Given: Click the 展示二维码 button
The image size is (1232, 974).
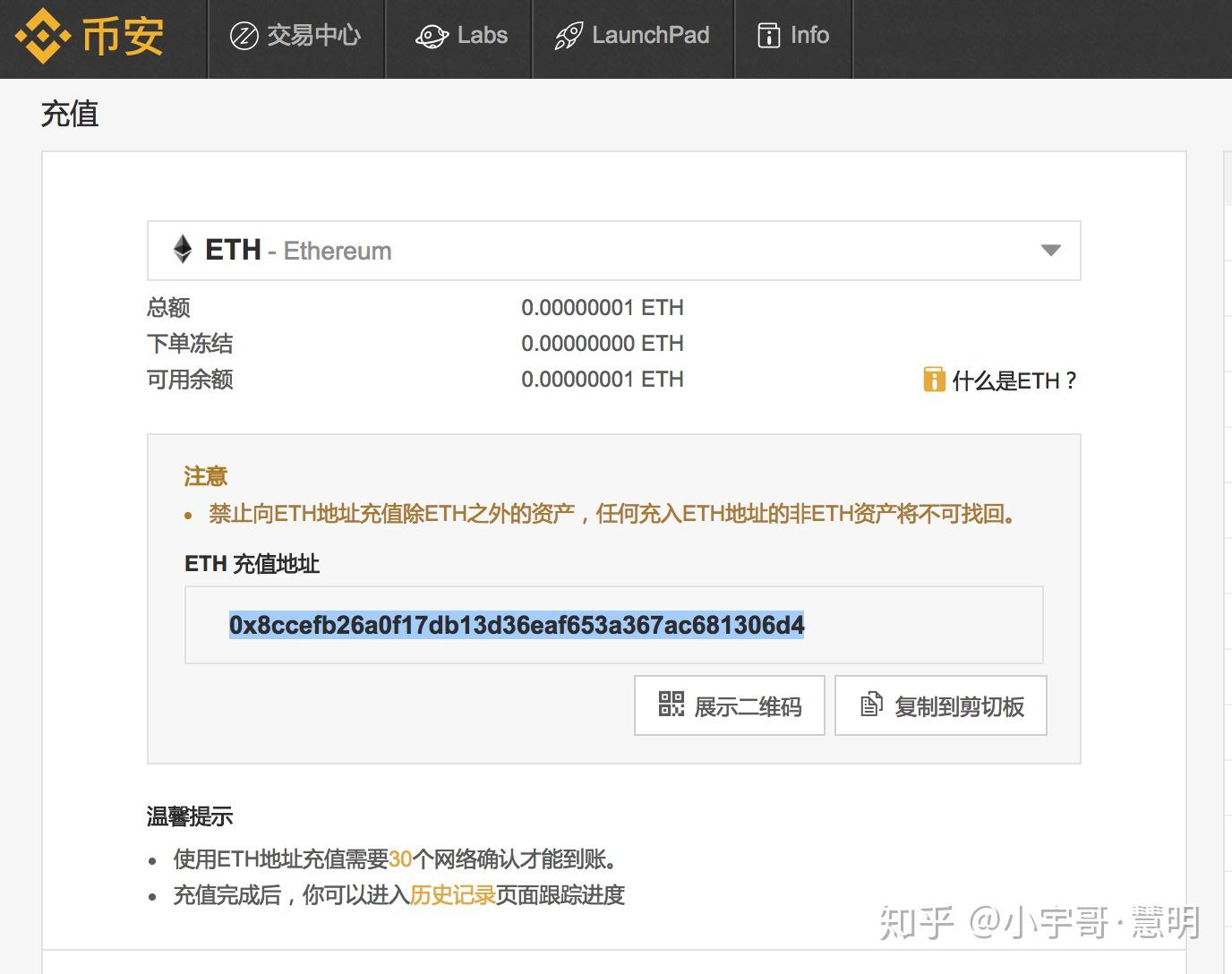Looking at the screenshot, I should click(x=729, y=705).
